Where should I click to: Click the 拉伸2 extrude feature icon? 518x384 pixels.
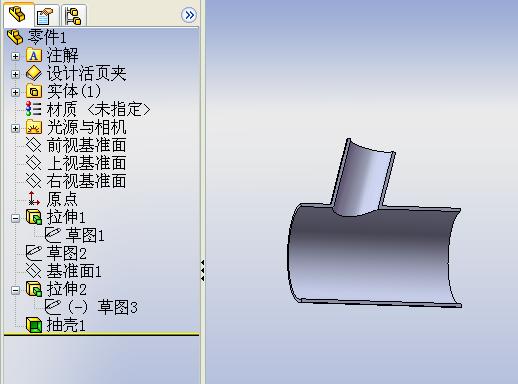[x=34, y=289]
